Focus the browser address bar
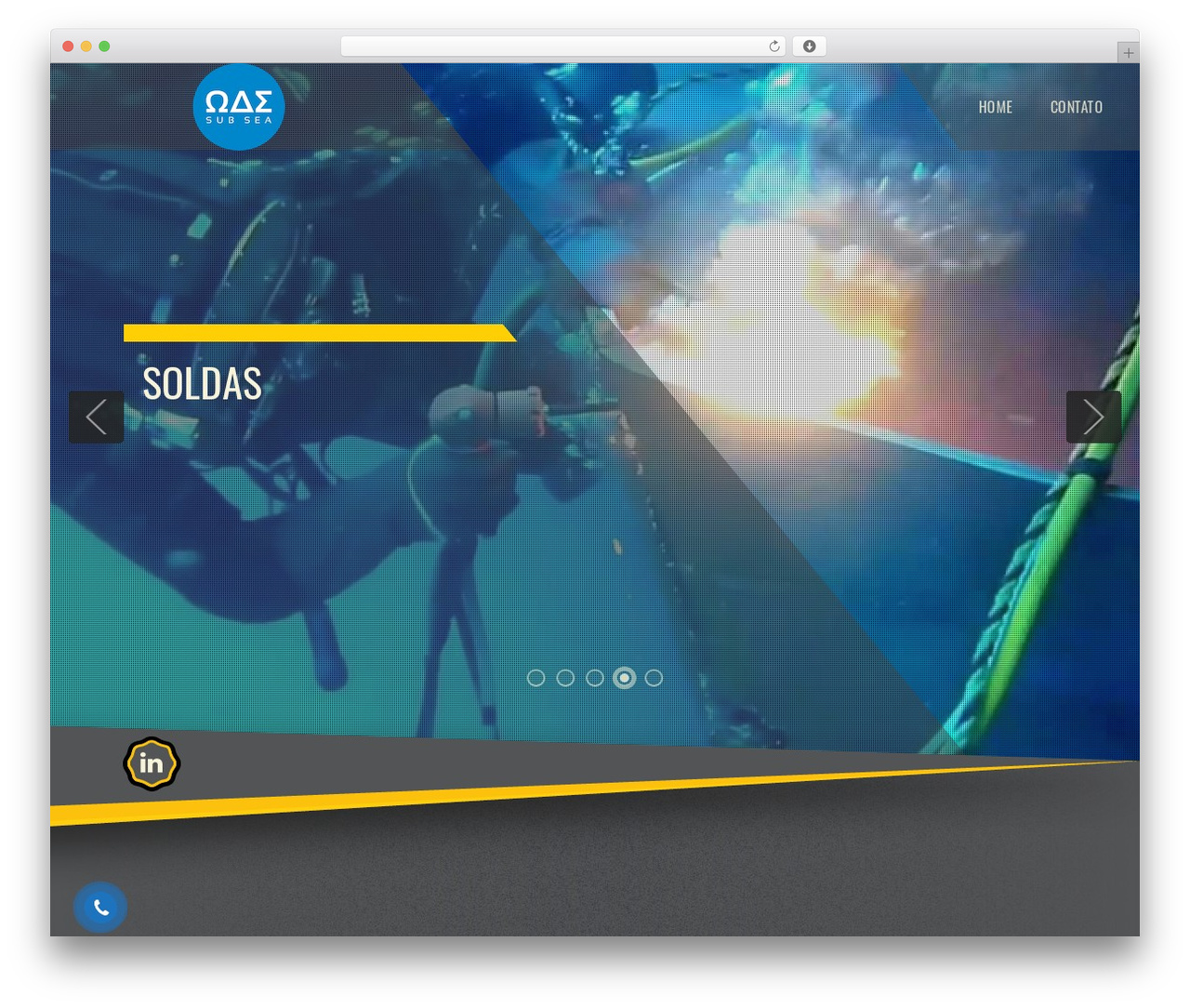The width and height of the screenshot is (1190, 1008). (x=563, y=46)
